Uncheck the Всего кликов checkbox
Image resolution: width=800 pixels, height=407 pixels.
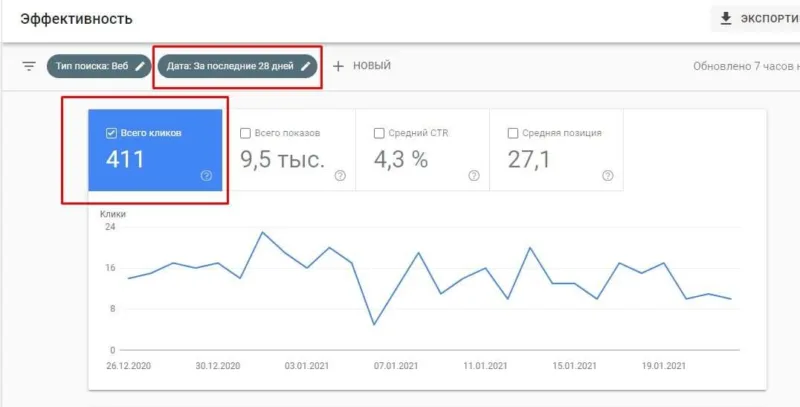click(x=111, y=133)
